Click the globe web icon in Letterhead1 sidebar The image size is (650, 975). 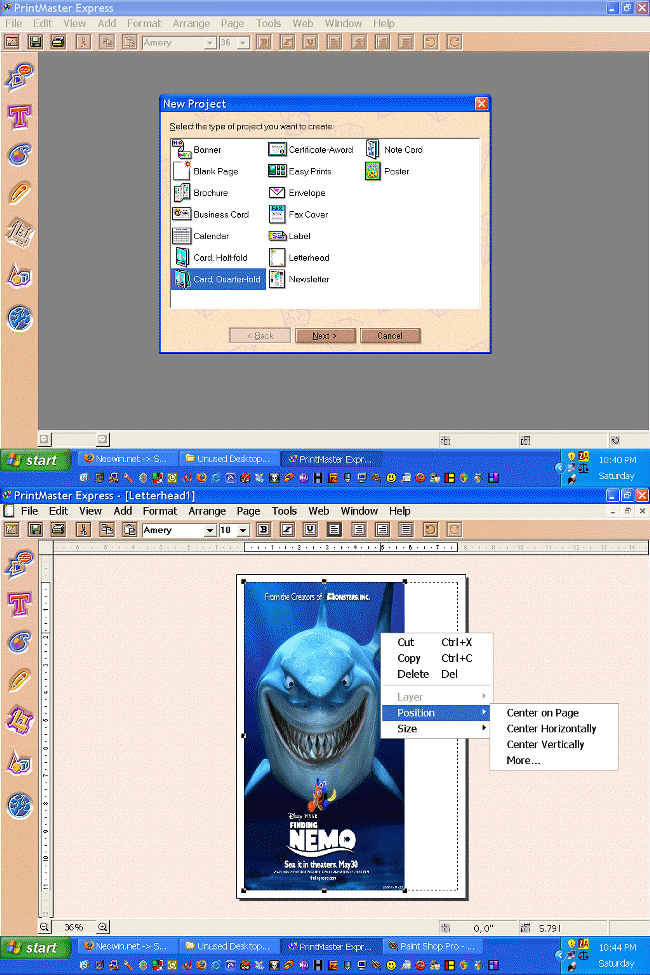point(19,805)
